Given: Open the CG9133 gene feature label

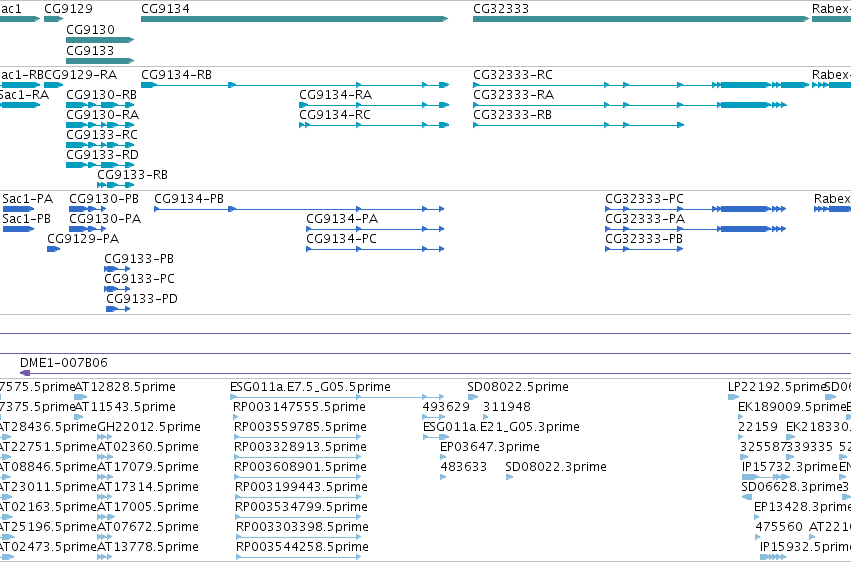Looking at the screenshot, I should click(x=90, y=50).
